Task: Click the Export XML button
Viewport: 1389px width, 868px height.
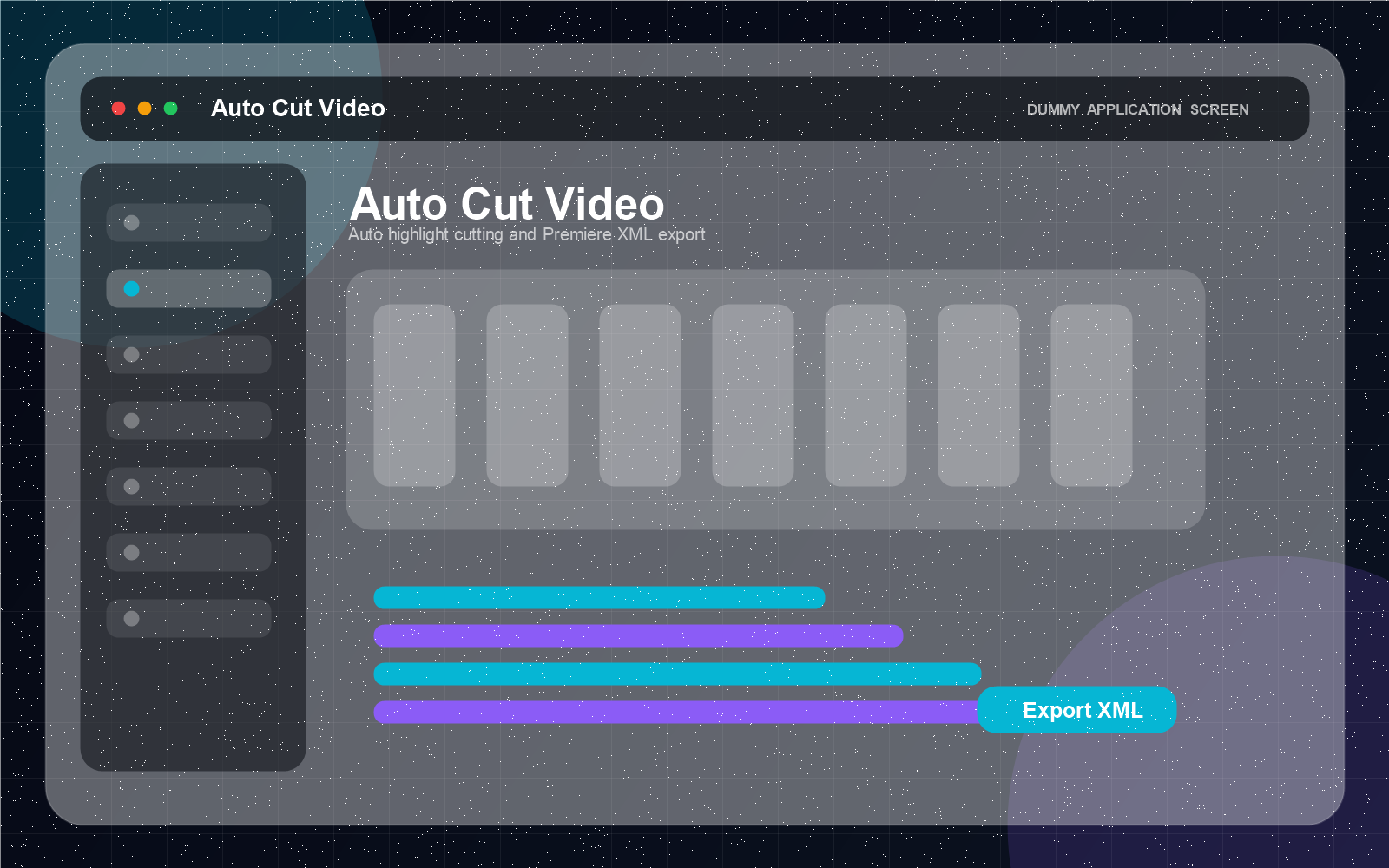Action: [1076, 710]
